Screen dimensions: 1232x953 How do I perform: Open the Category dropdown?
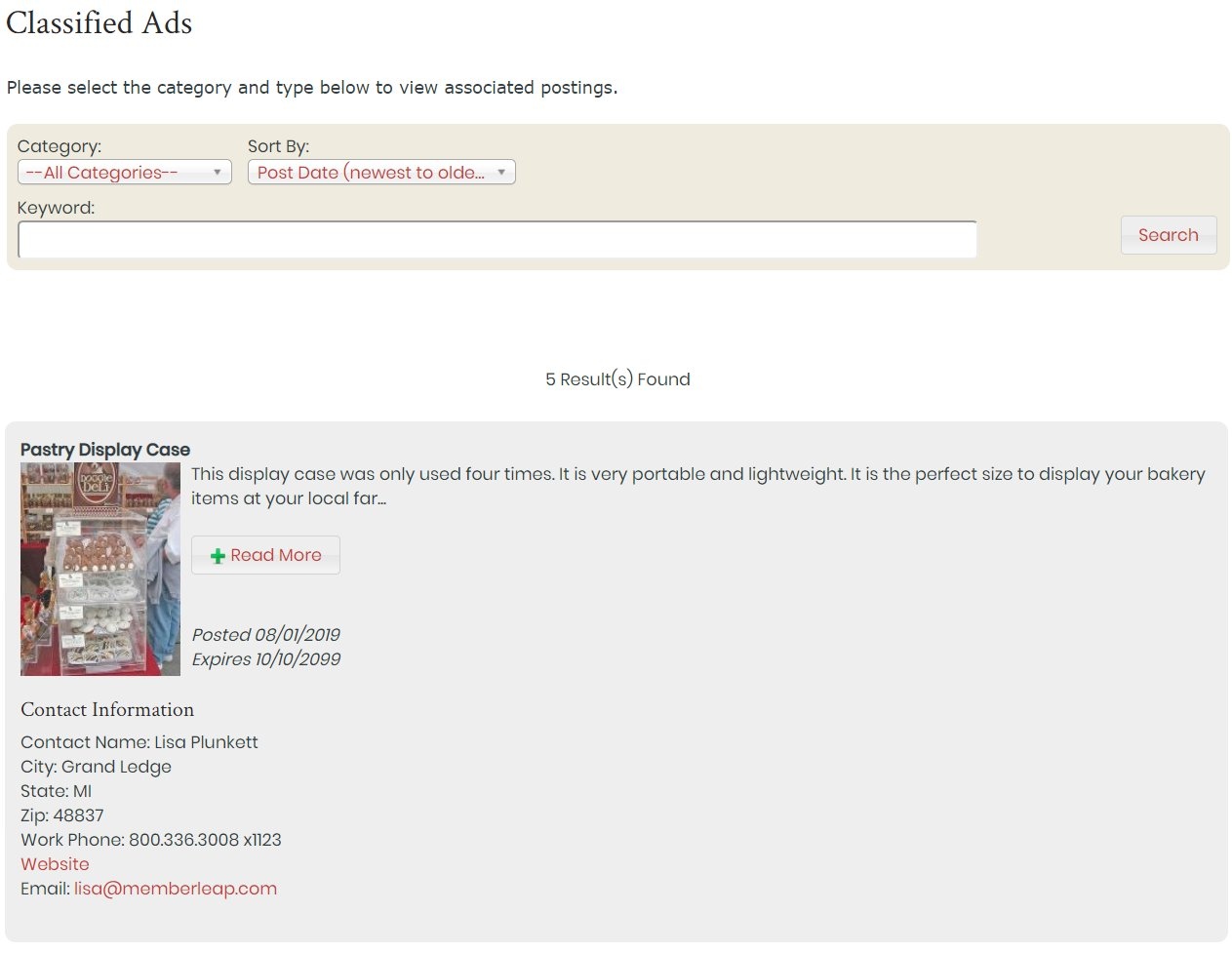click(125, 173)
